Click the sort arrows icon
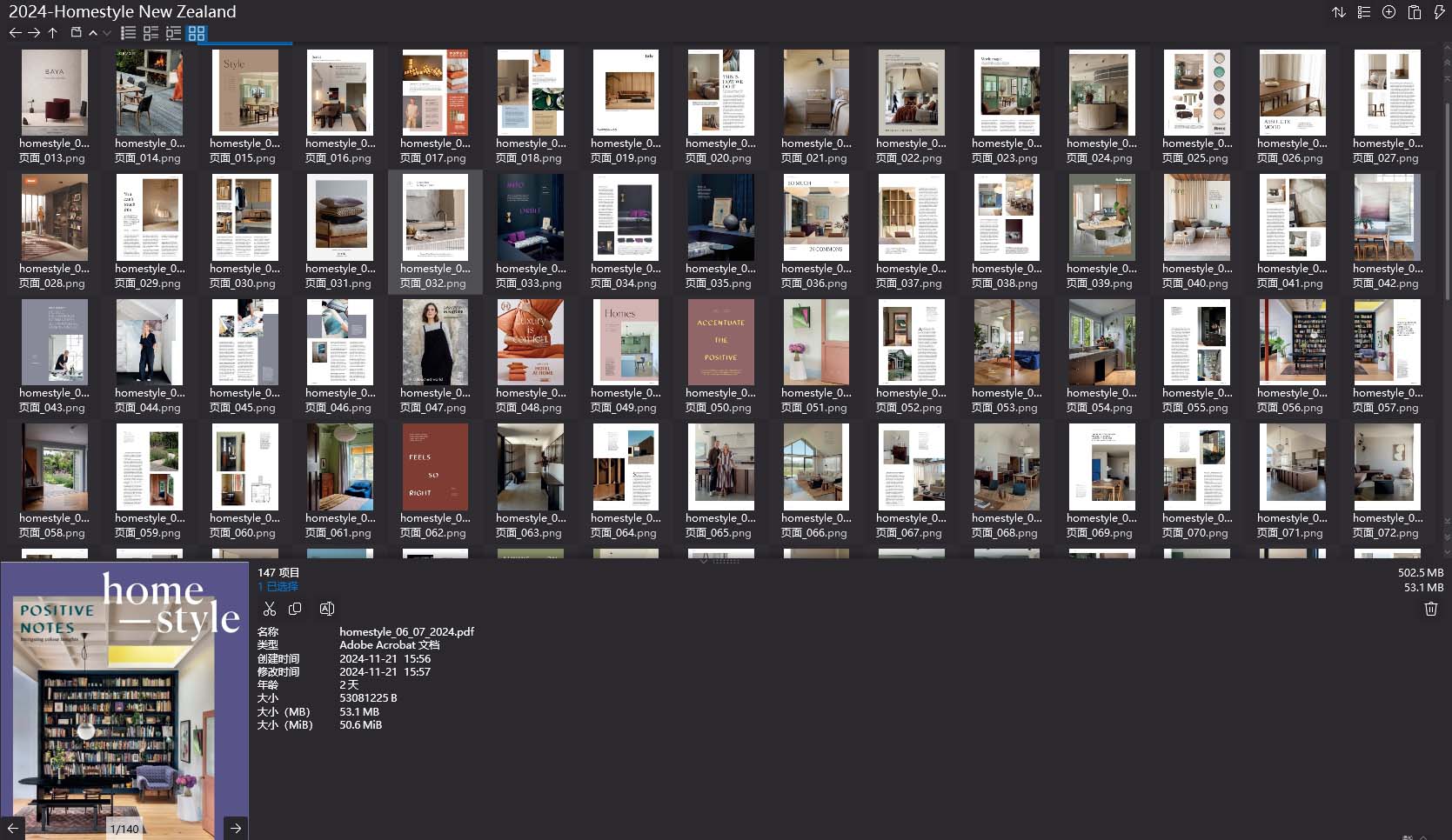 click(x=1339, y=12)
